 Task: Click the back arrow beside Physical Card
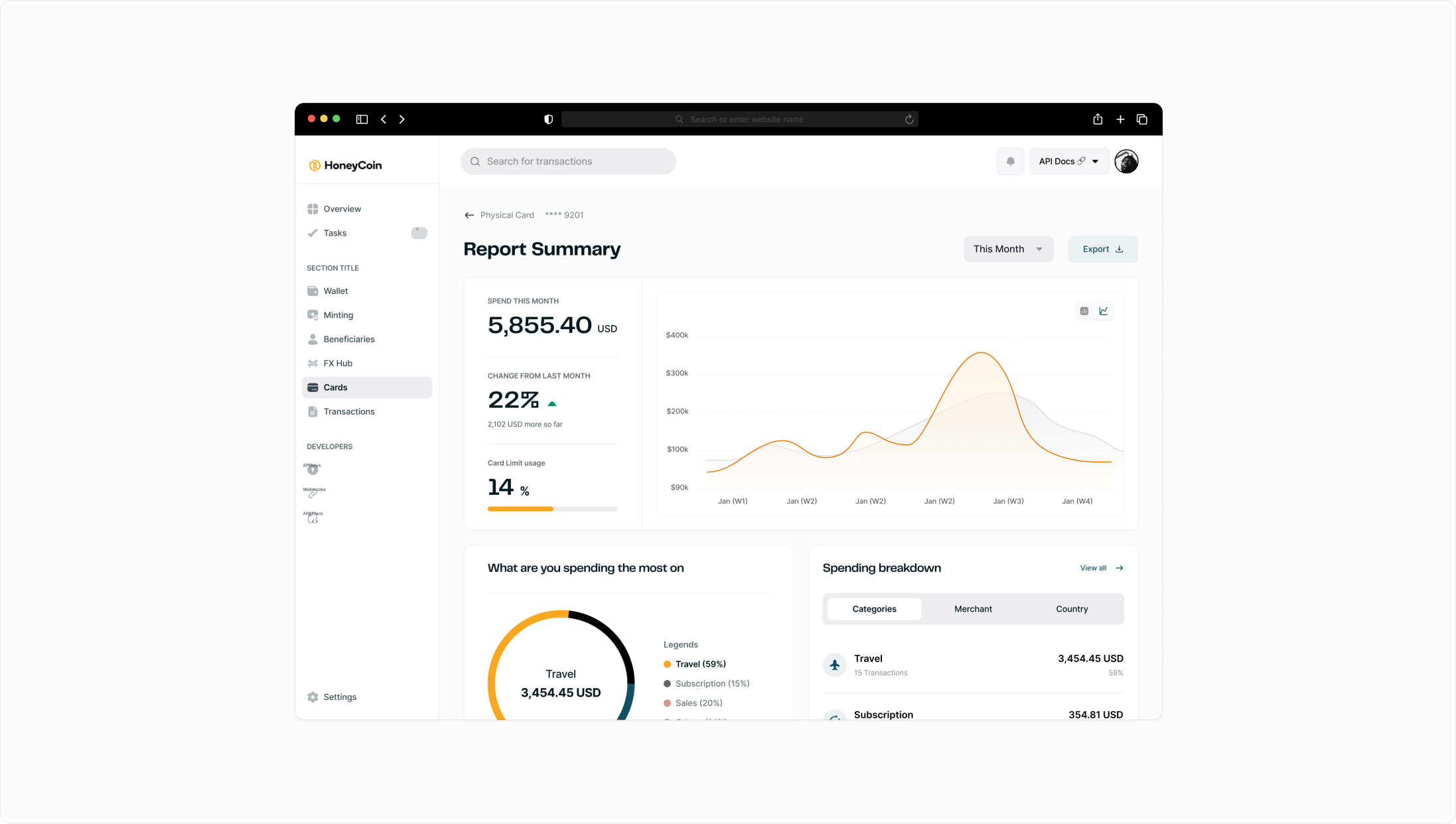pos(469,215)
